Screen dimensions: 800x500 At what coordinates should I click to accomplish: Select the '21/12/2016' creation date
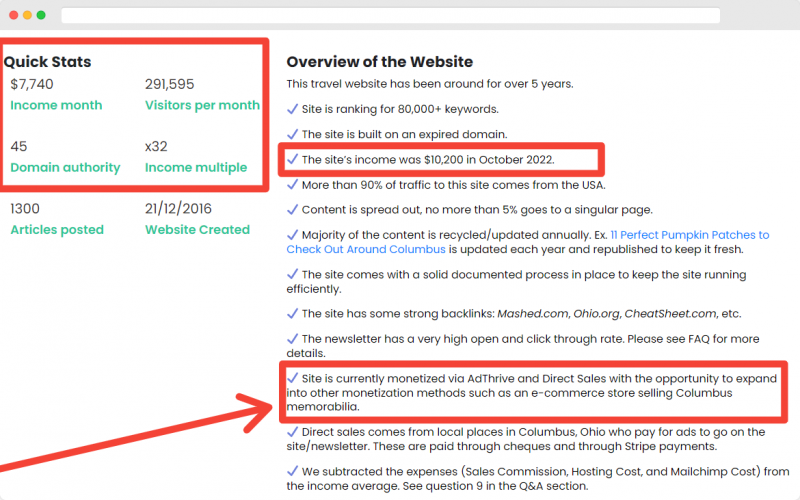coord(178,209)
